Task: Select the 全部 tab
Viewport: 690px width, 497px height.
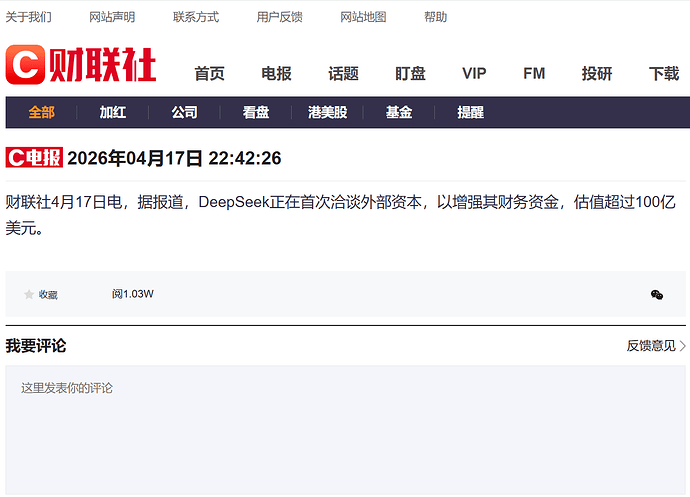Action: point(41,112)
